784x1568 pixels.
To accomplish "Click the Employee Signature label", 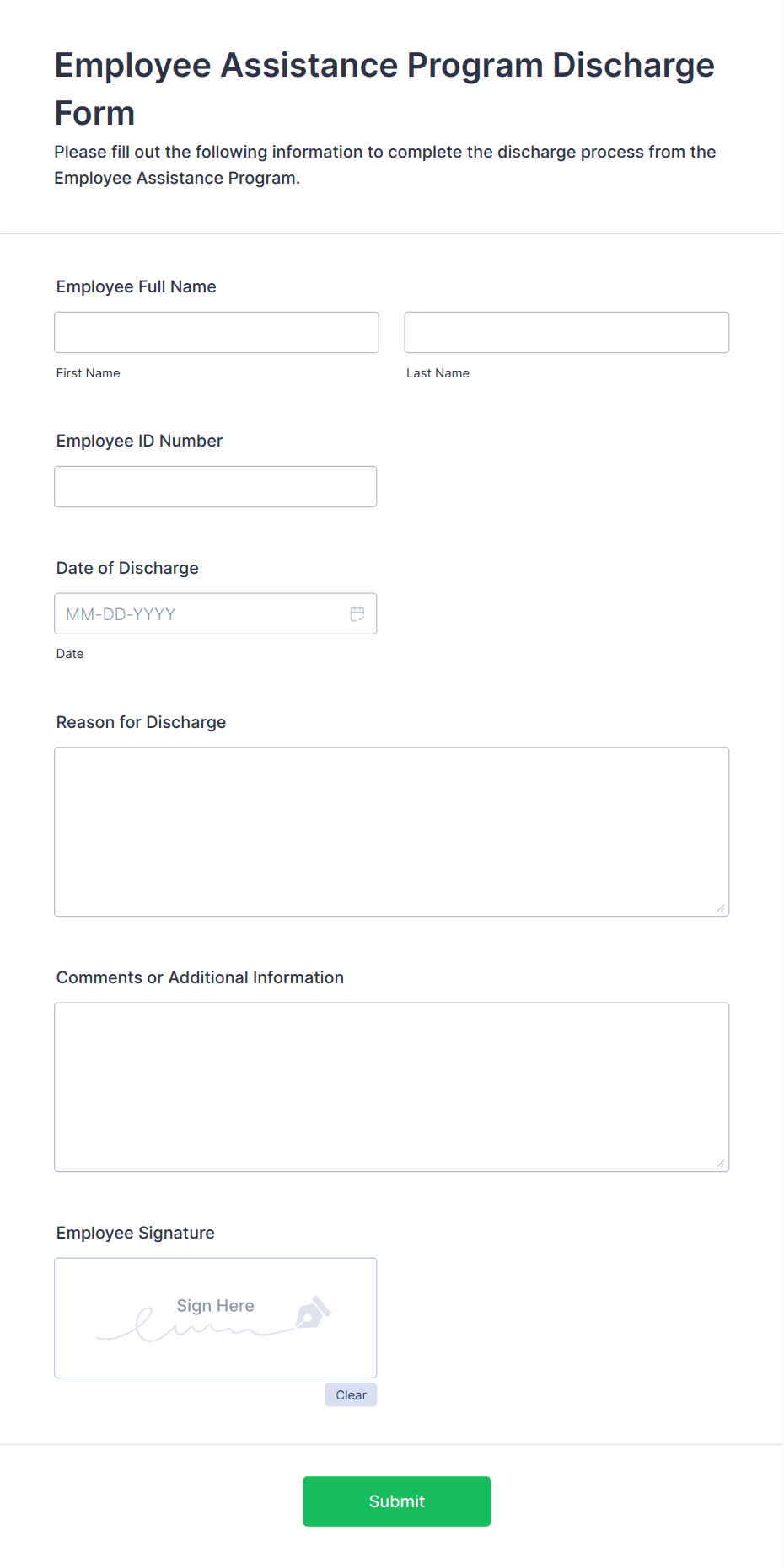I will pyautogui.click(x=136, y=1233).
